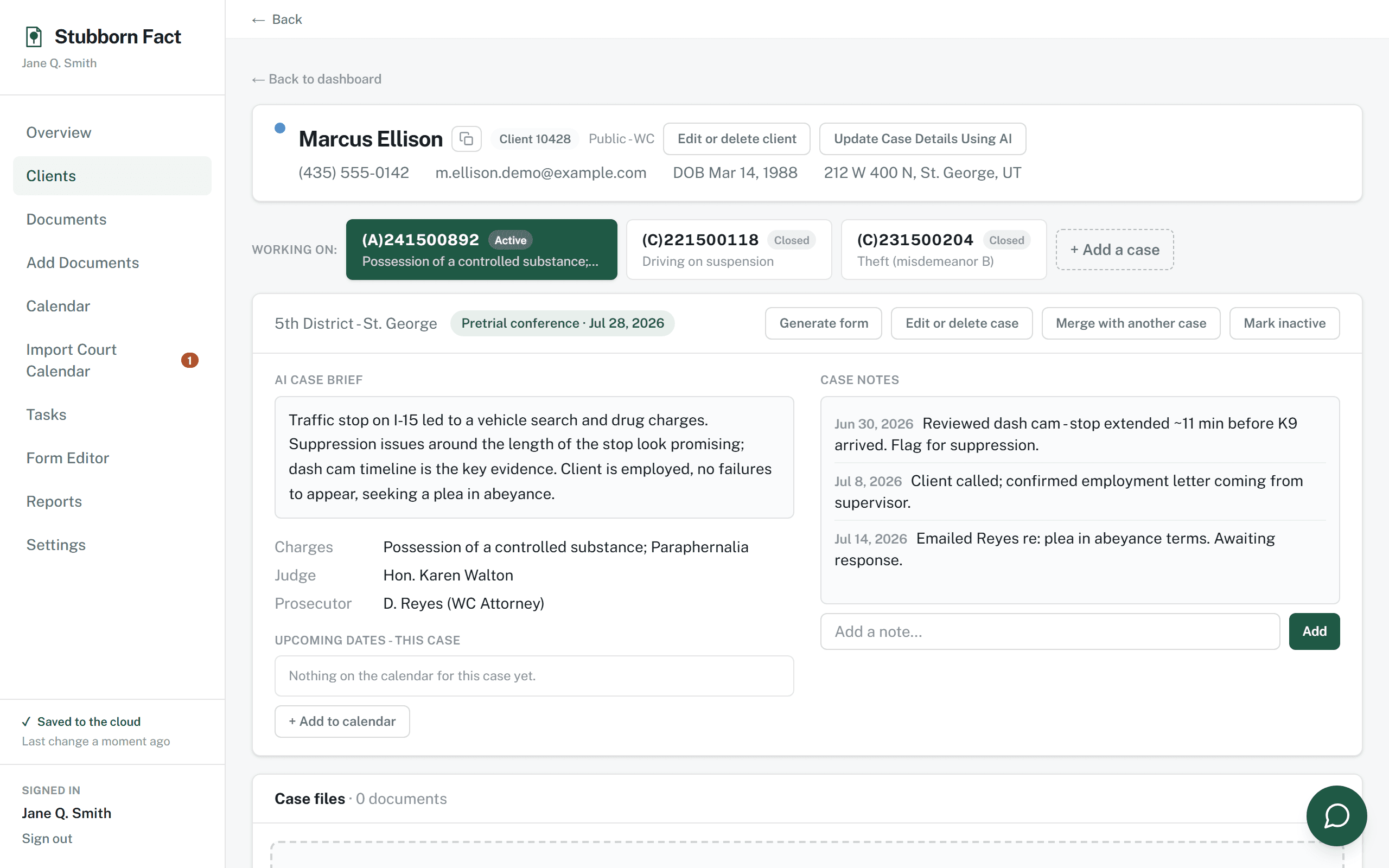1389x868 pixels.
Task: Click Add to calendar button
Action: click(342, 722)
